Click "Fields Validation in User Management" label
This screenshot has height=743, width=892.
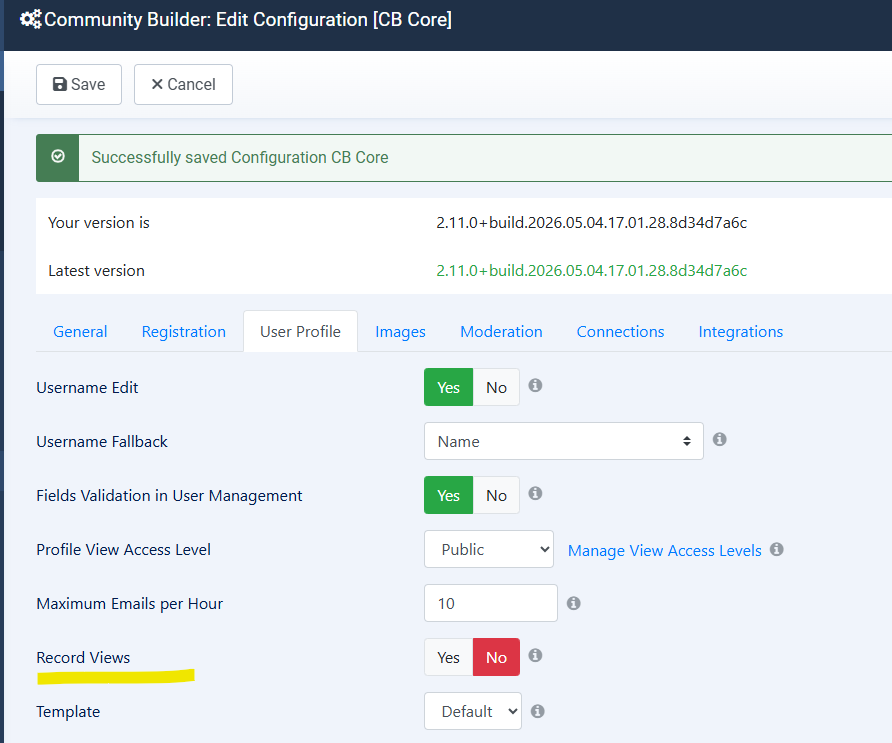click(170, 496)
